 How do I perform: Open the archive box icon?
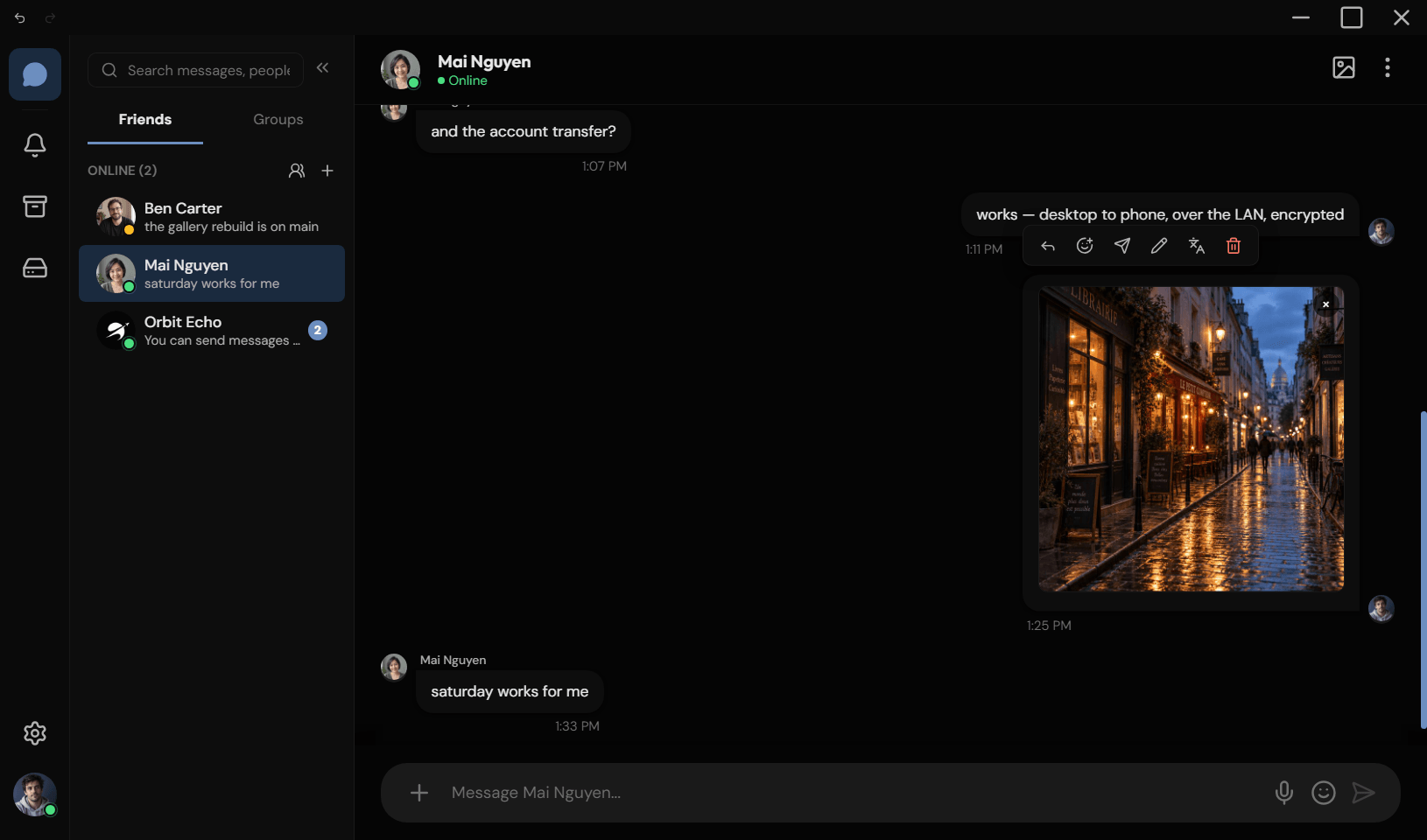(35, 206)
